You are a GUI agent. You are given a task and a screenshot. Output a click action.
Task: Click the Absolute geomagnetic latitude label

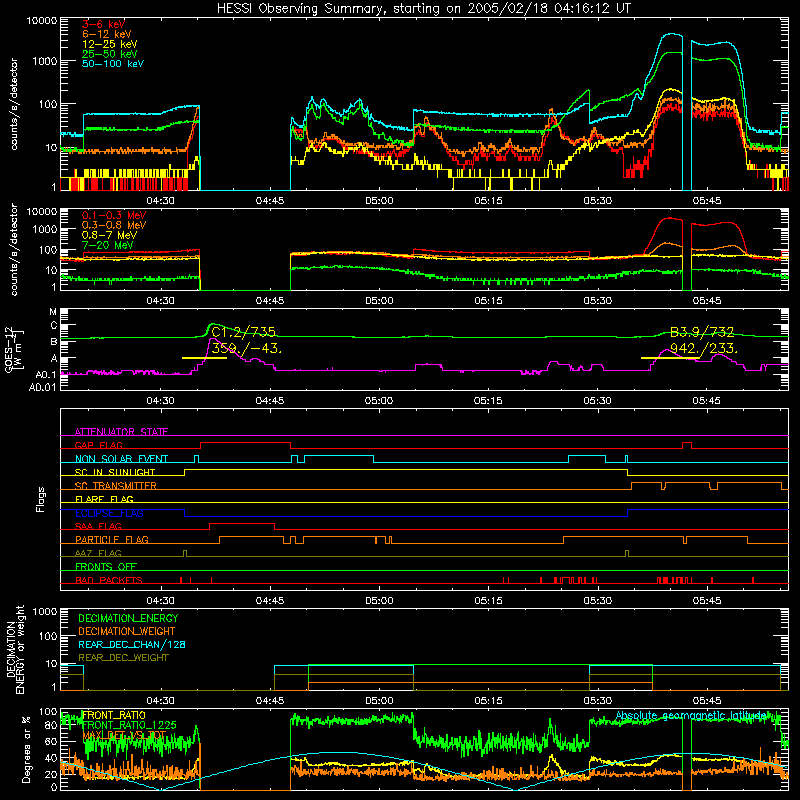691,715
